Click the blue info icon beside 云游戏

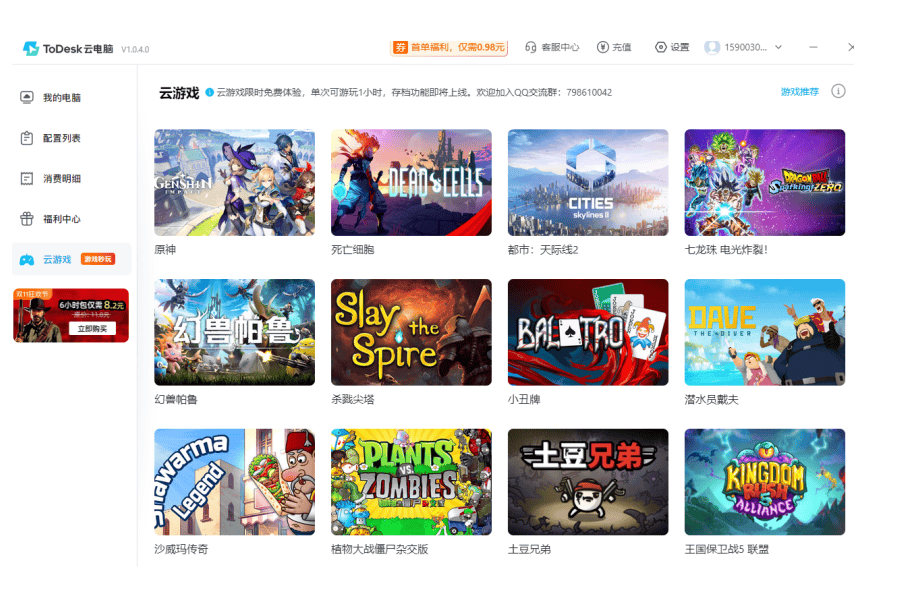pyautogui.click(x=209, y=92)
